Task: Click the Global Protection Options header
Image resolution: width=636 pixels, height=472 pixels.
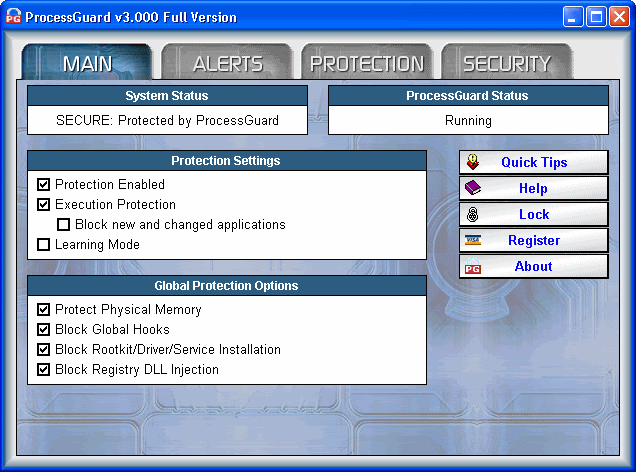Action: coord(227,285)
